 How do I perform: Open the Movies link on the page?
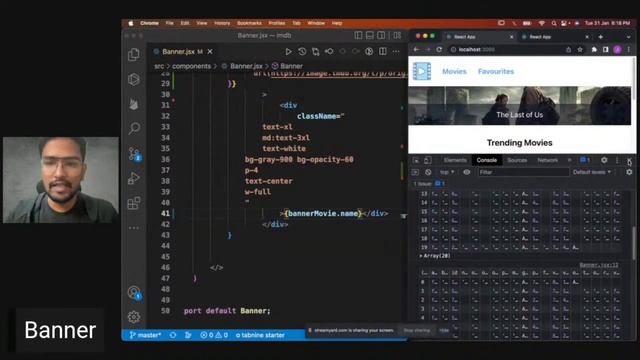454,71
